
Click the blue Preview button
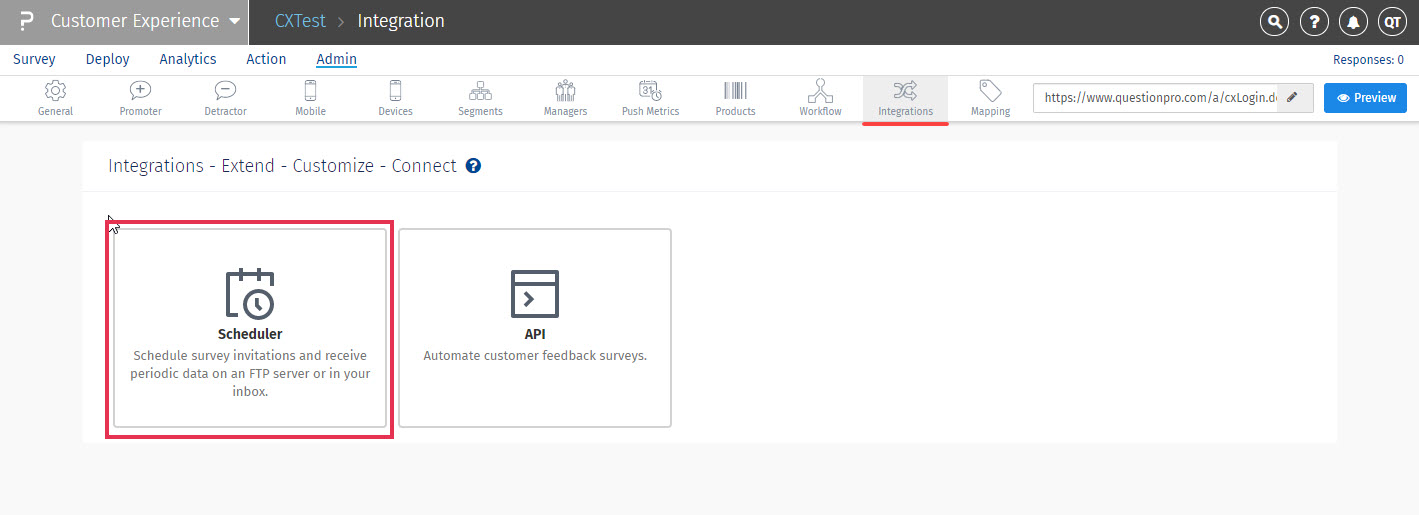[1365, 98]
